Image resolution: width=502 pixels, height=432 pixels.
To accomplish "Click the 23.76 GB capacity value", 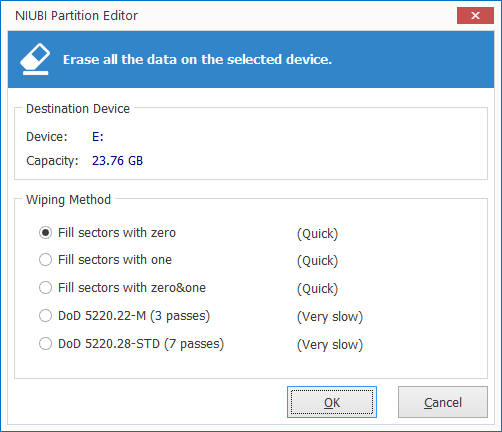I will point(117,161).
